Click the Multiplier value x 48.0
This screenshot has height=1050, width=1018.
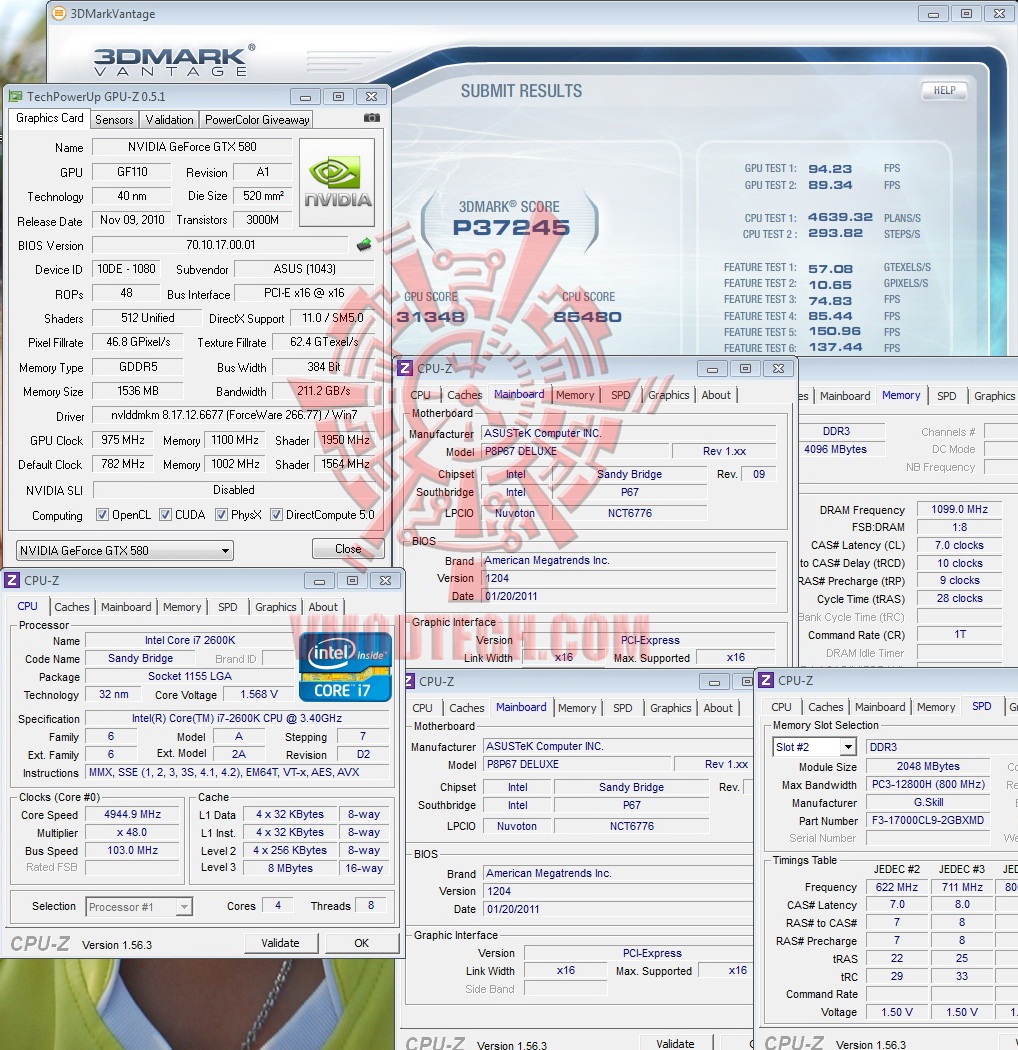[x=133, y=832]
